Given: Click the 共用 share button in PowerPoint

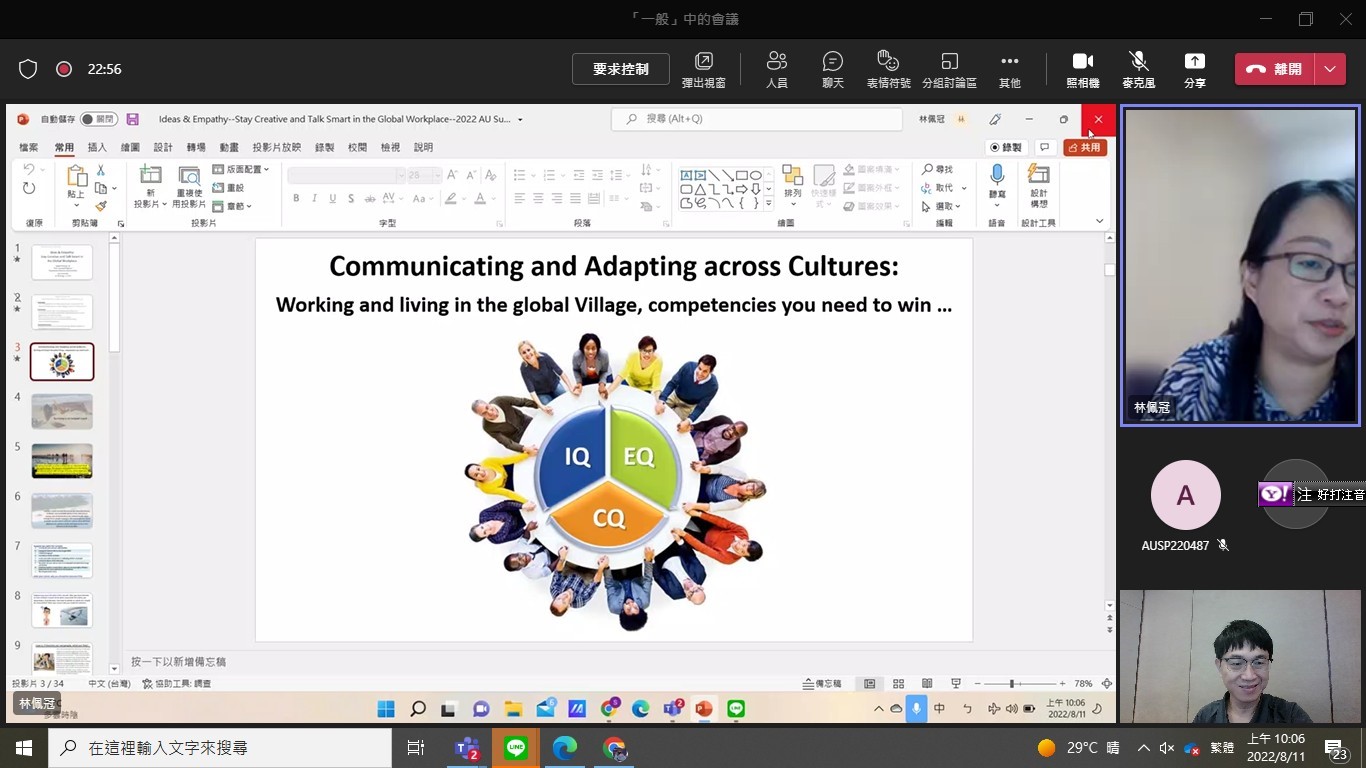Looking at the screenshot, I should 1085,147.
